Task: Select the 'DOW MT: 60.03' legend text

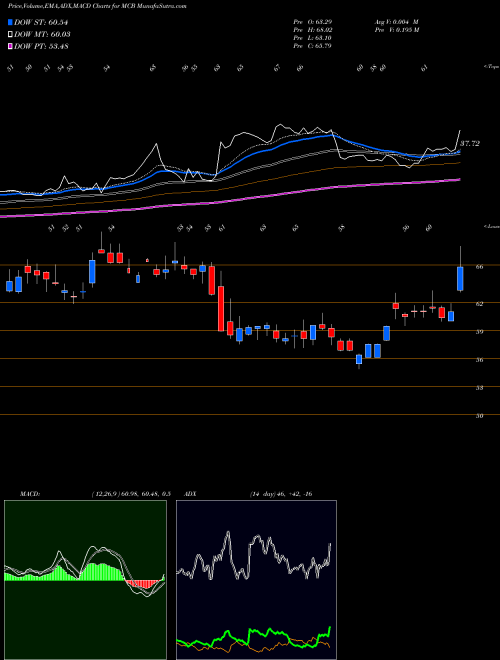Action: 42,35
